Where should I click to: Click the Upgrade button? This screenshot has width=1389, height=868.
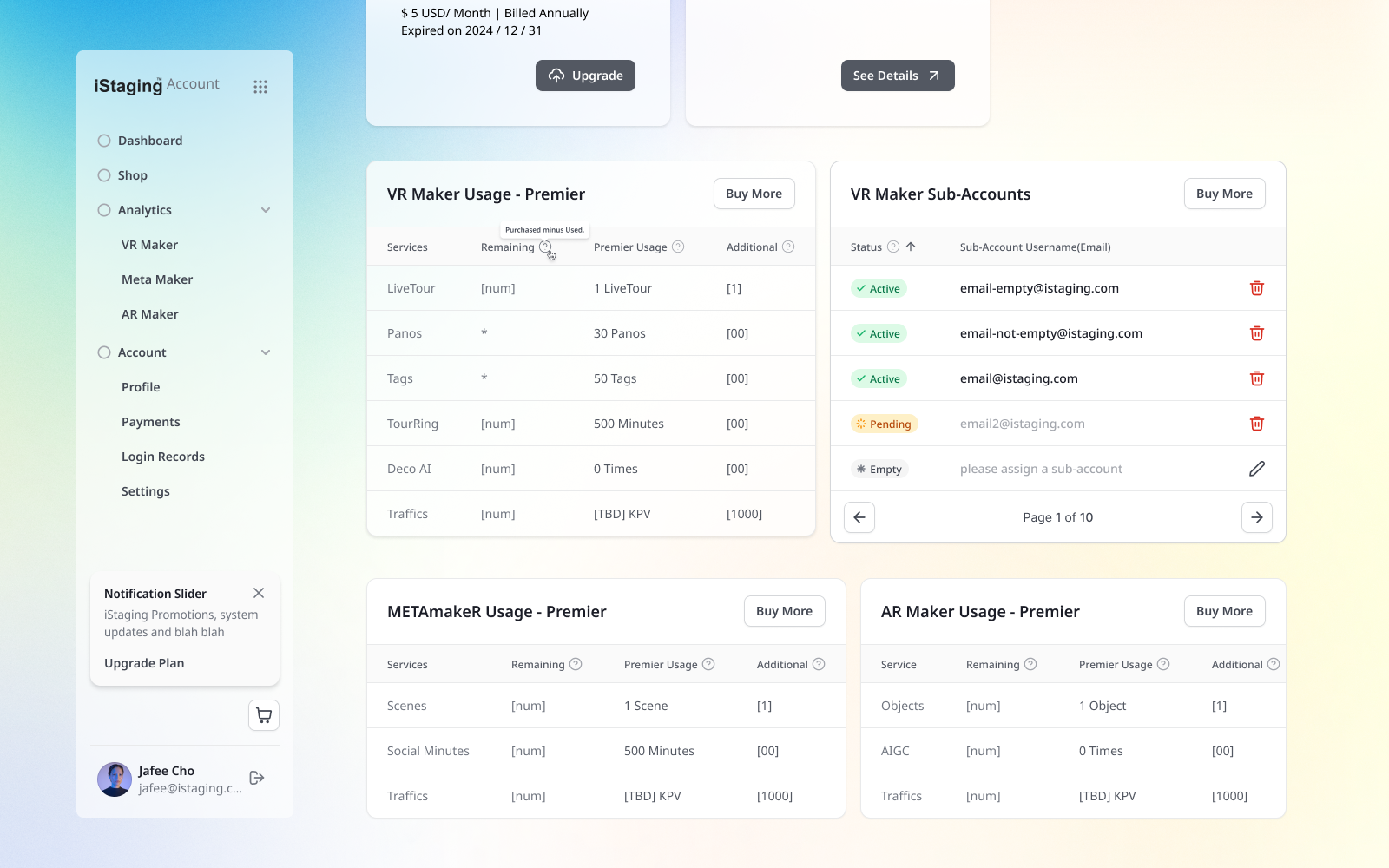(x=585, y=76)
